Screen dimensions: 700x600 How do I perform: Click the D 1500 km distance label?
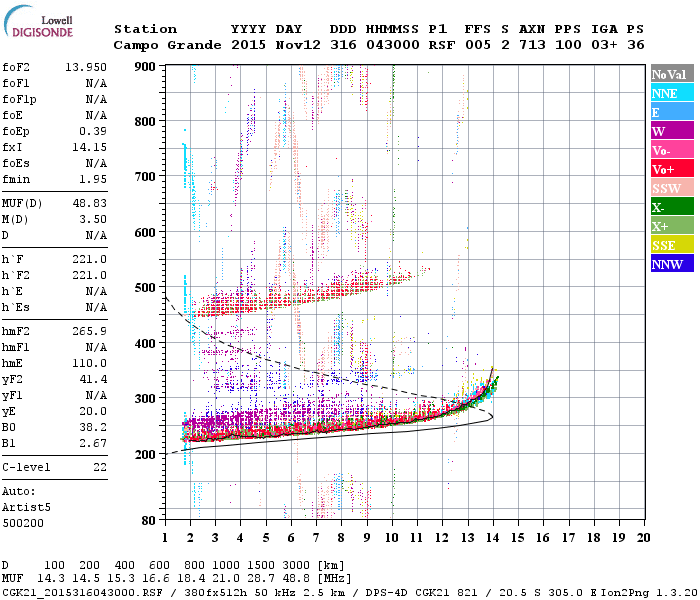tap(261, 565)
